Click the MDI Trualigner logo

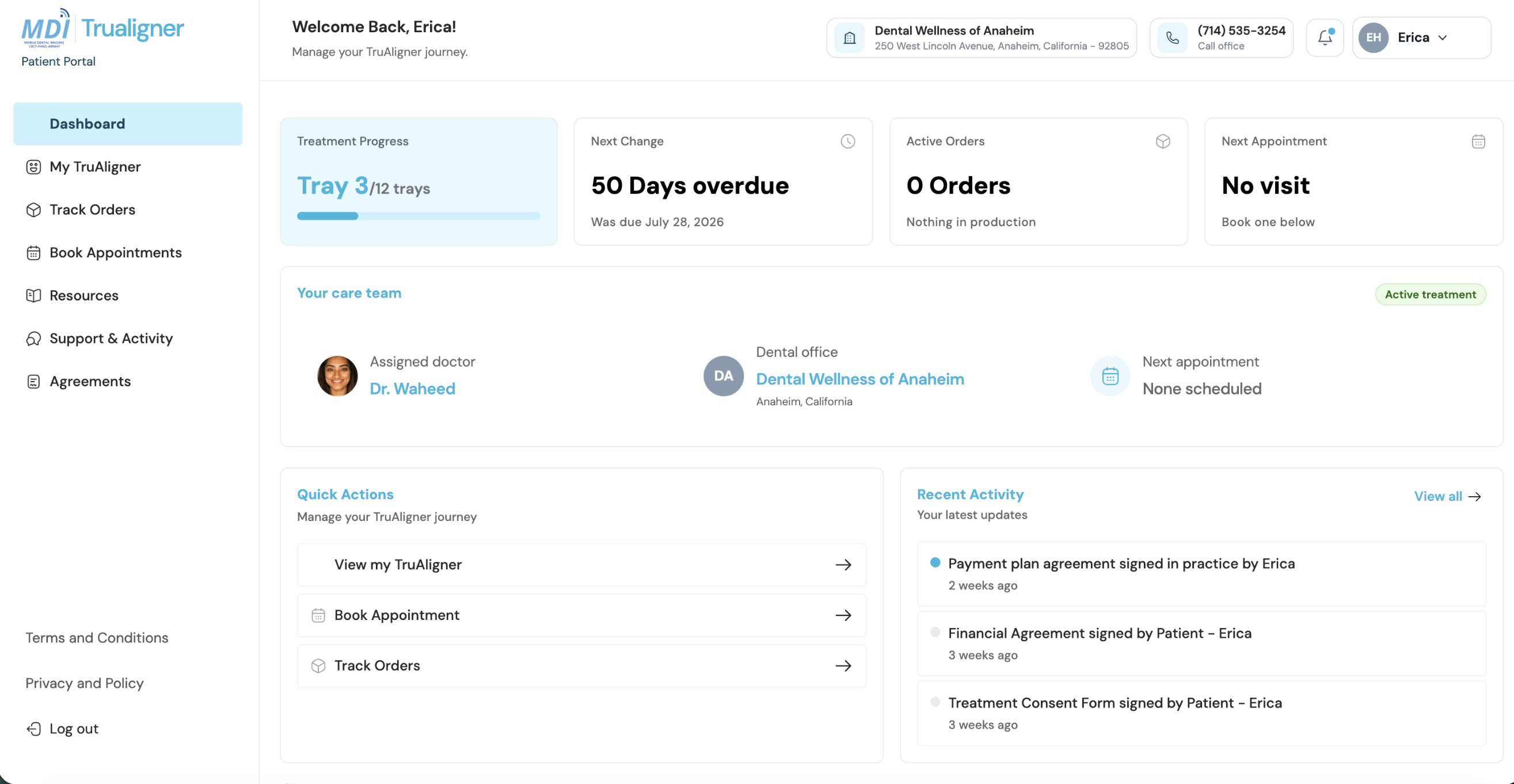103,28
